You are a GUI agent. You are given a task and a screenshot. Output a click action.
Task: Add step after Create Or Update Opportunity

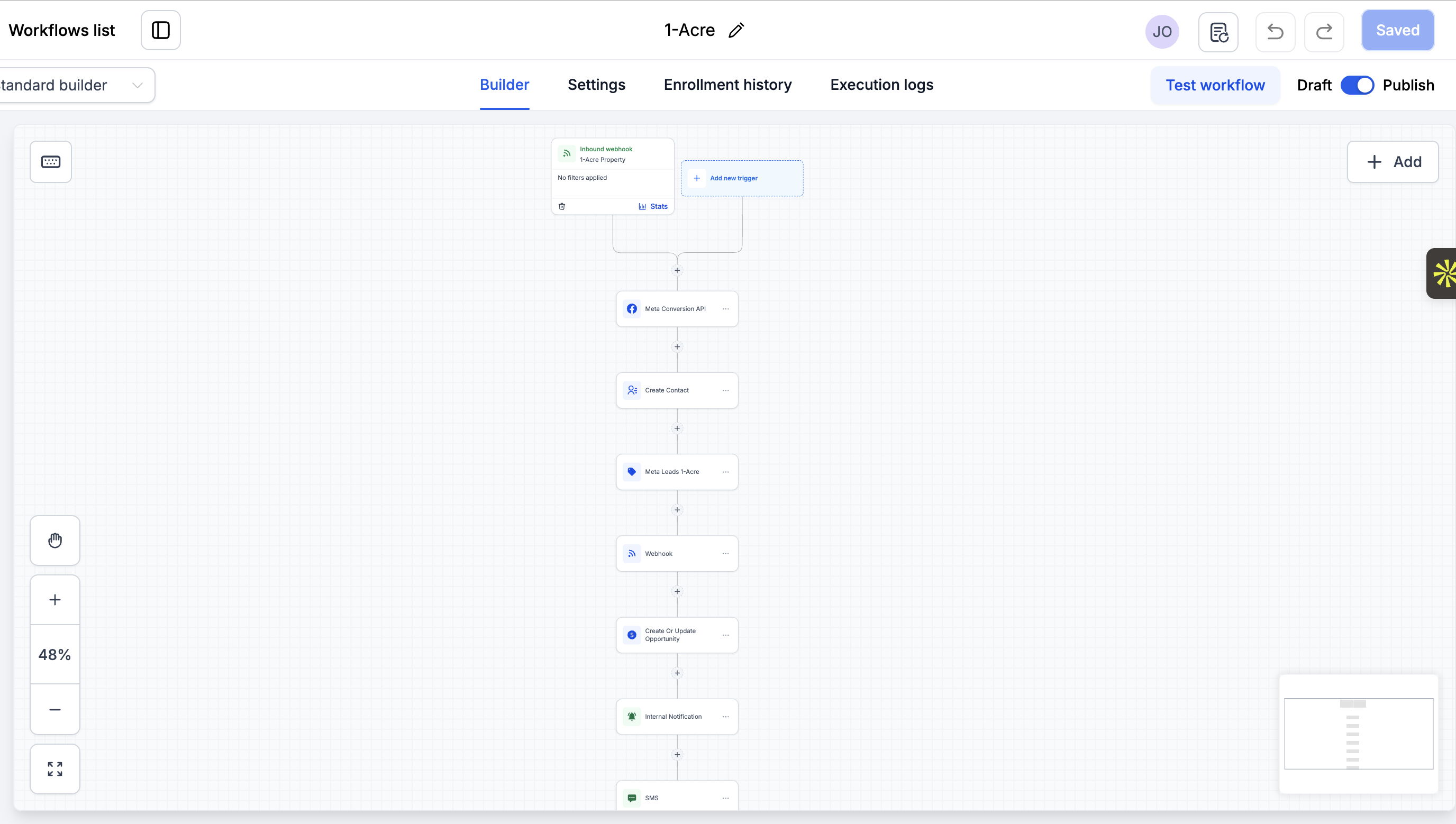pos(677,673)
